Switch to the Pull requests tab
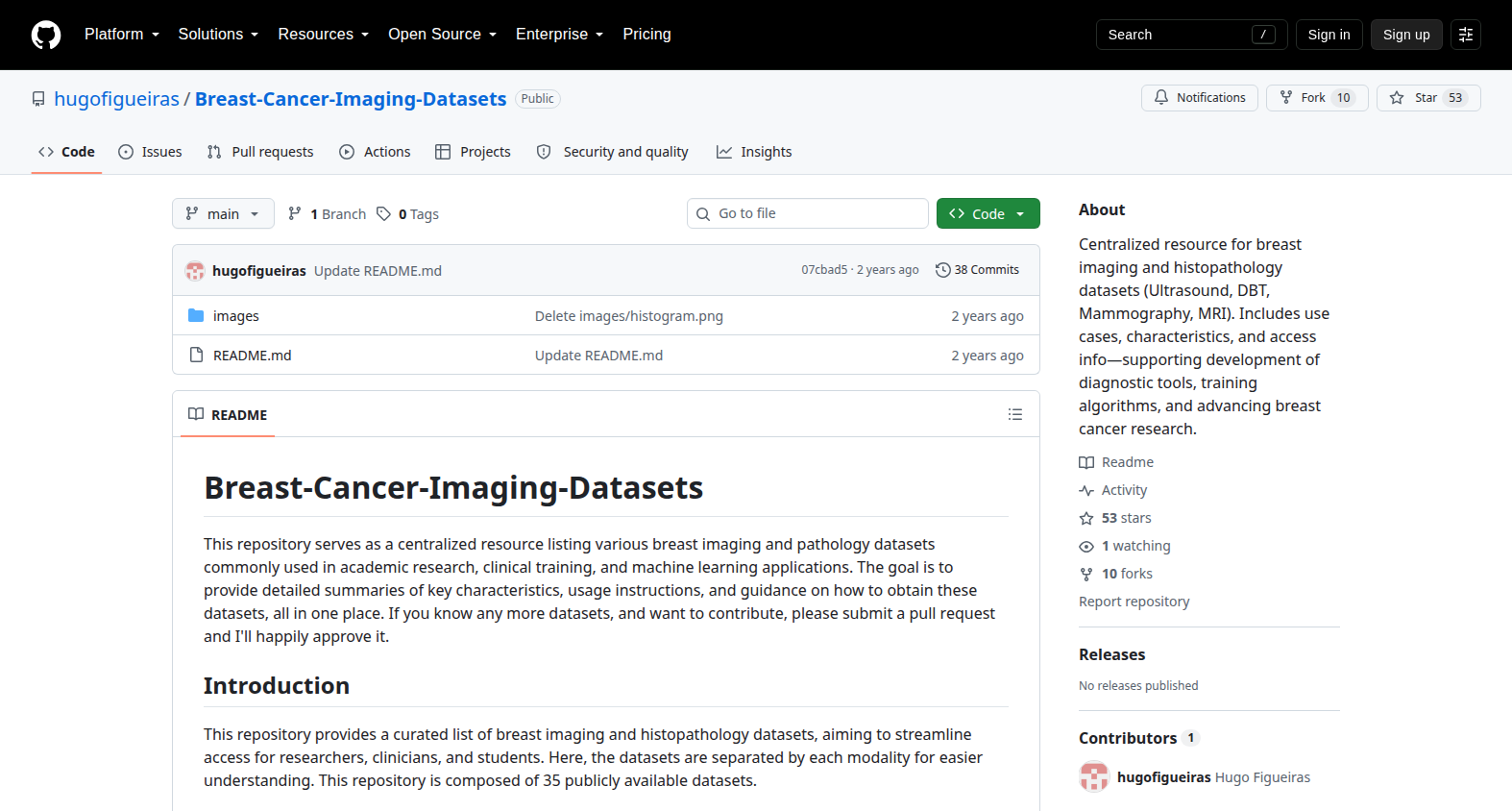Image resolution: width=1512 pixels, height=811 pixels. tap(260, 152)
